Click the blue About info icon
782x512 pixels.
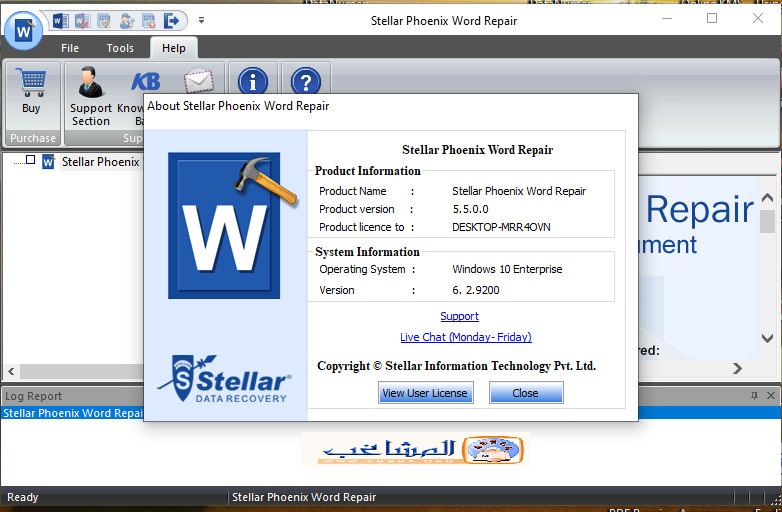(253, 81)
